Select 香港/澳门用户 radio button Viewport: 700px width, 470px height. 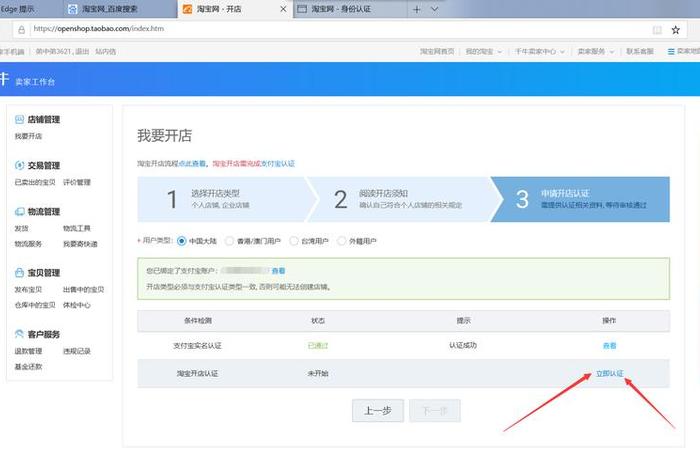pos(230,241)
